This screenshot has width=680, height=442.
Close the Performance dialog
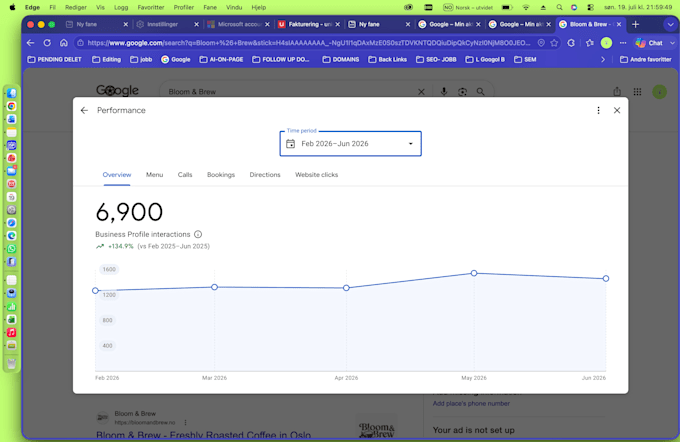[617, 111]
